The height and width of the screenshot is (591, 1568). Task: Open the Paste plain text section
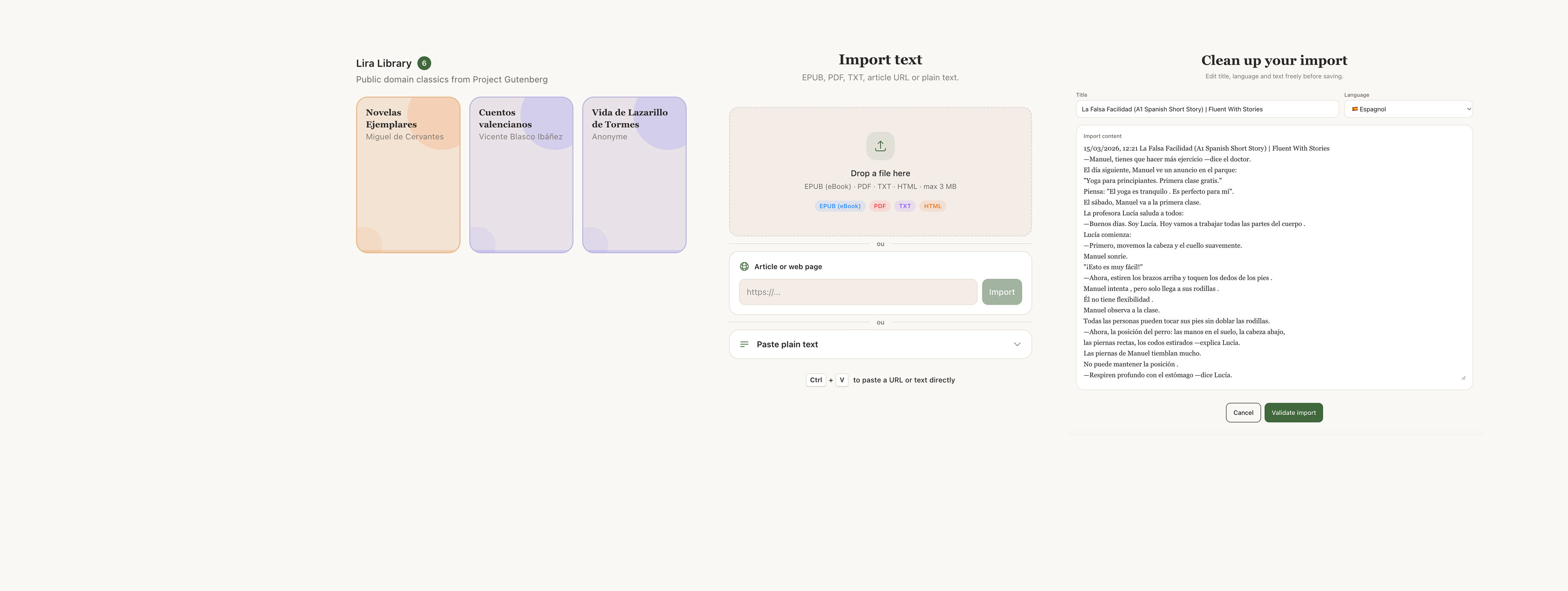pyautogui.click(x=880, y=344)
